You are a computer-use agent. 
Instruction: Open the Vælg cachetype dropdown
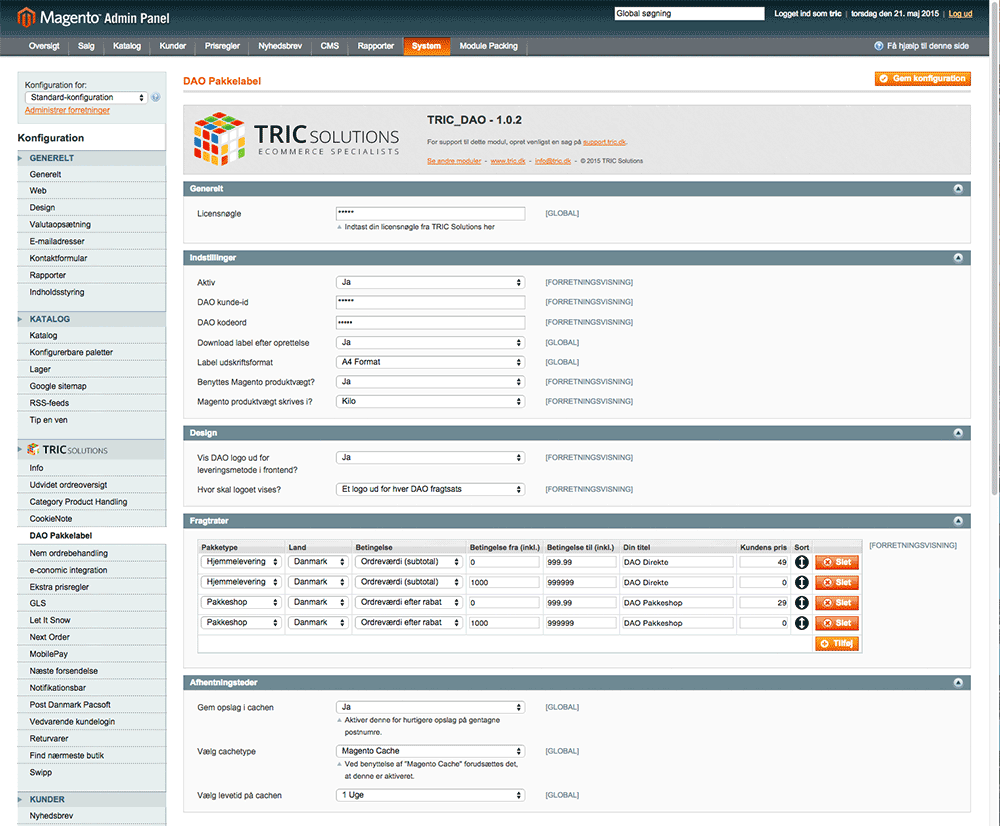430,751
